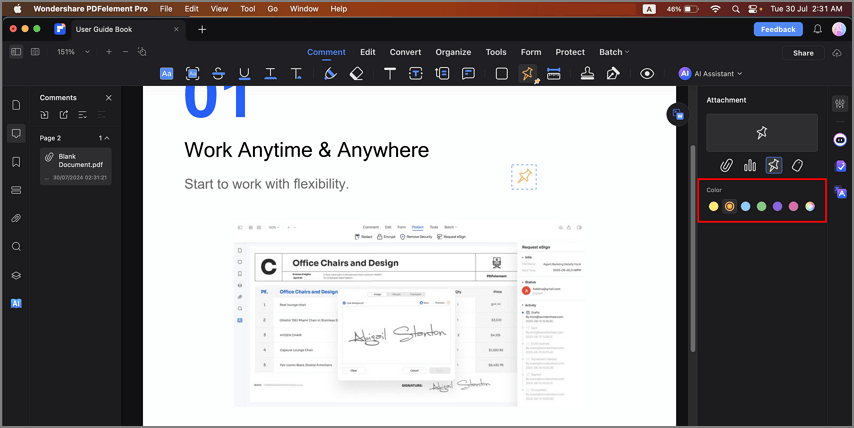Click the Attachment pin tool in toolbar
The width and height of the screenshot is (854, 428).
[x=527, y=74]
